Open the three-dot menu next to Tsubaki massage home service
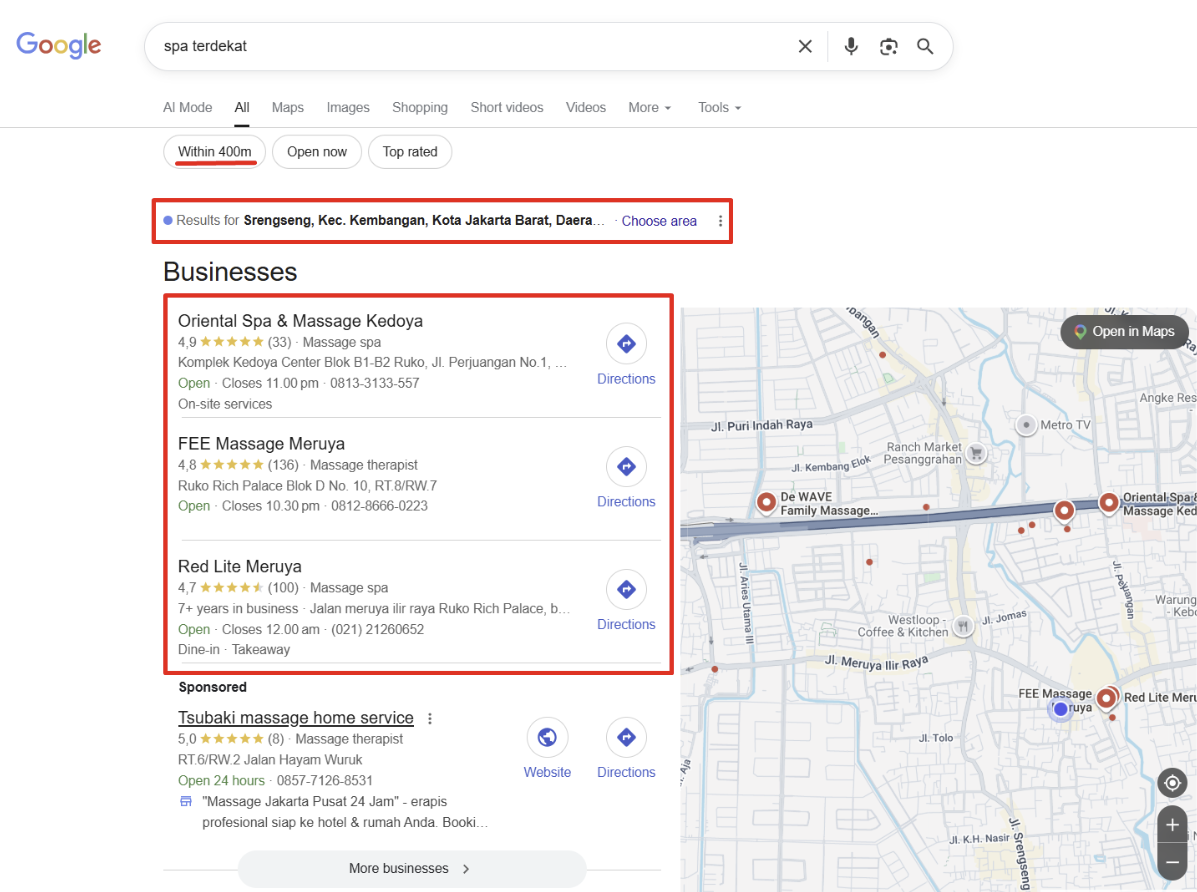This screenshot has width=1197, height=892. 430,719
